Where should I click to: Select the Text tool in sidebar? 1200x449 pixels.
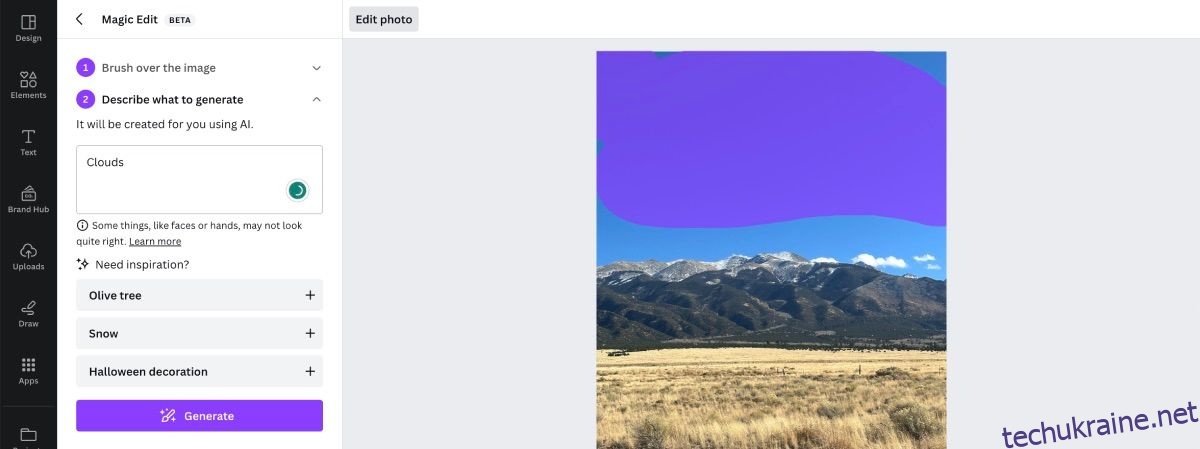tap(28, 142)
